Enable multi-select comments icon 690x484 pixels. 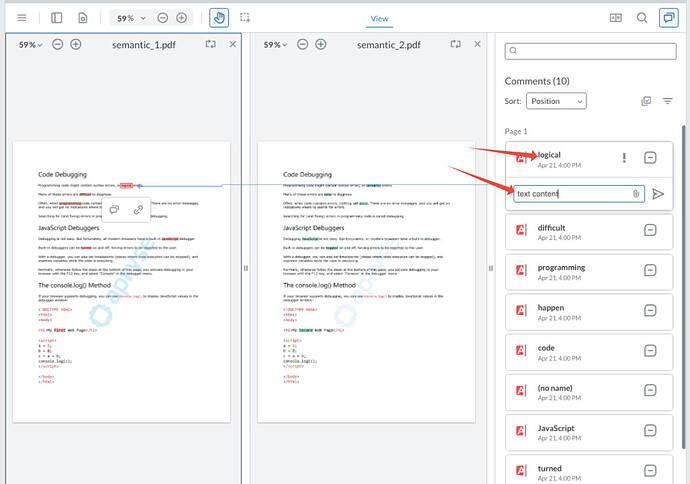click(646, 101)
